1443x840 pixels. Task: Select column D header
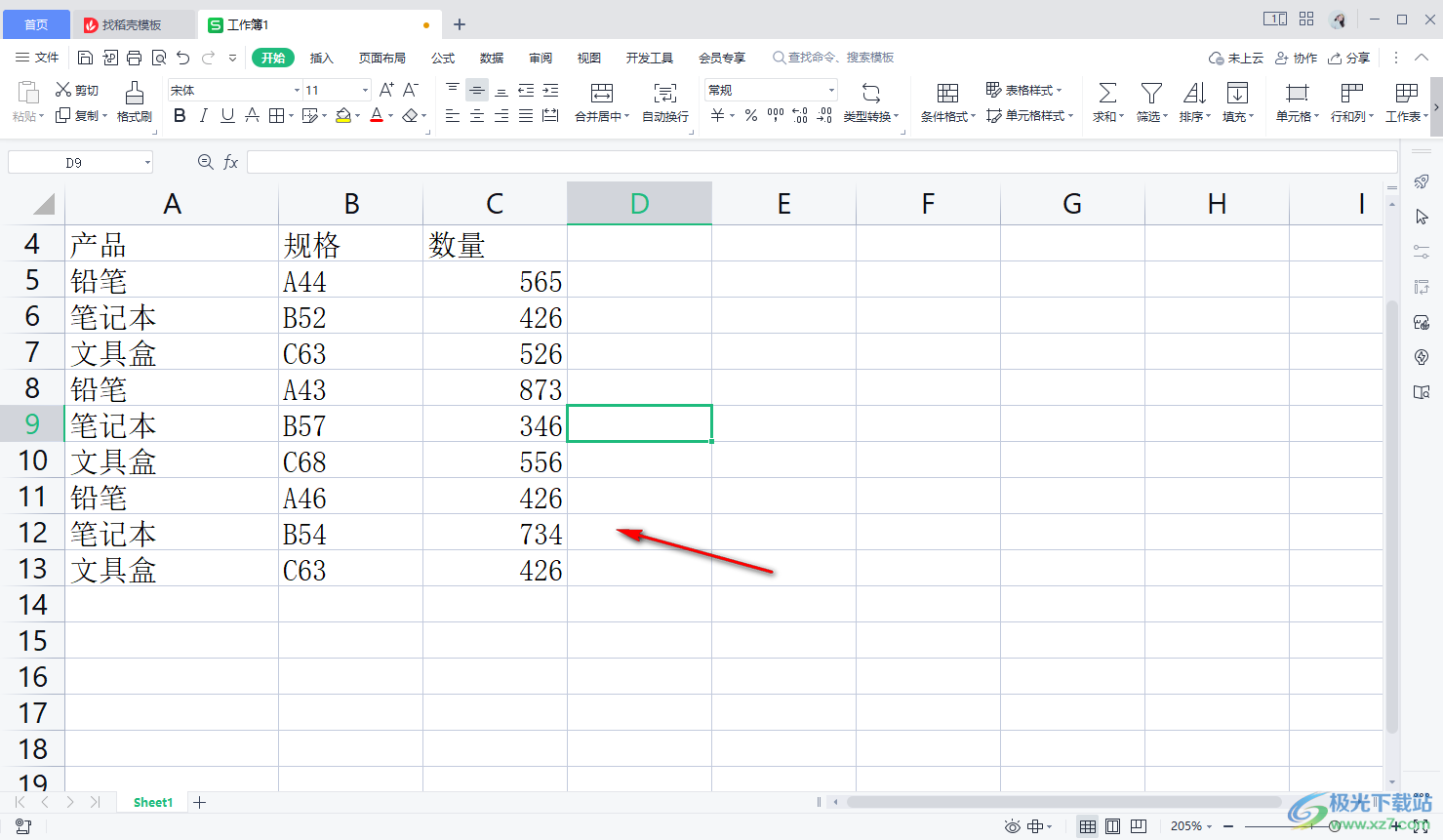(x=639, y=203)
